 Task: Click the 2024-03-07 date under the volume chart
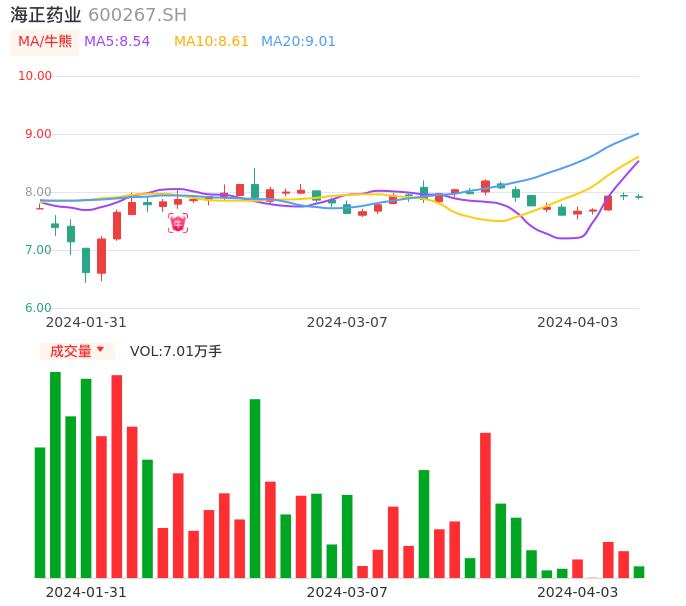[x=347, y=592]
